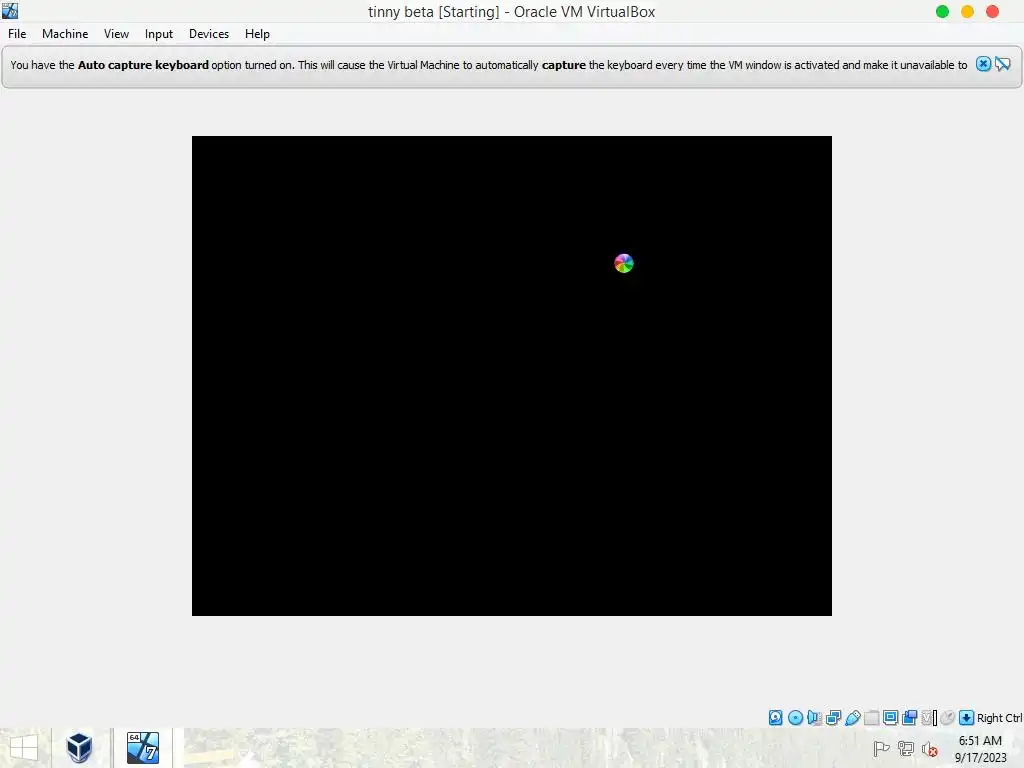Viewport: 1024px width, 768px height.
Task: Open the Input menu
Action: tap(159, 34)
